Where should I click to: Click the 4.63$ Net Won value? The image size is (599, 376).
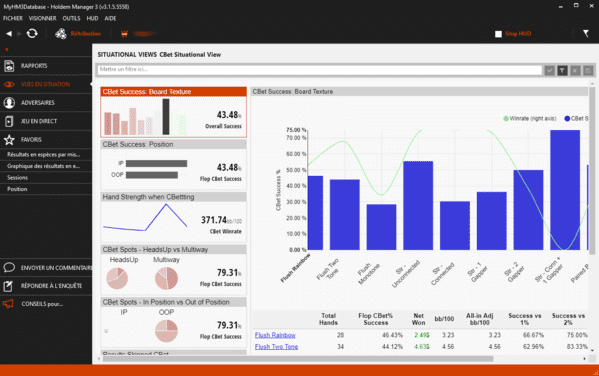[422, 347]
